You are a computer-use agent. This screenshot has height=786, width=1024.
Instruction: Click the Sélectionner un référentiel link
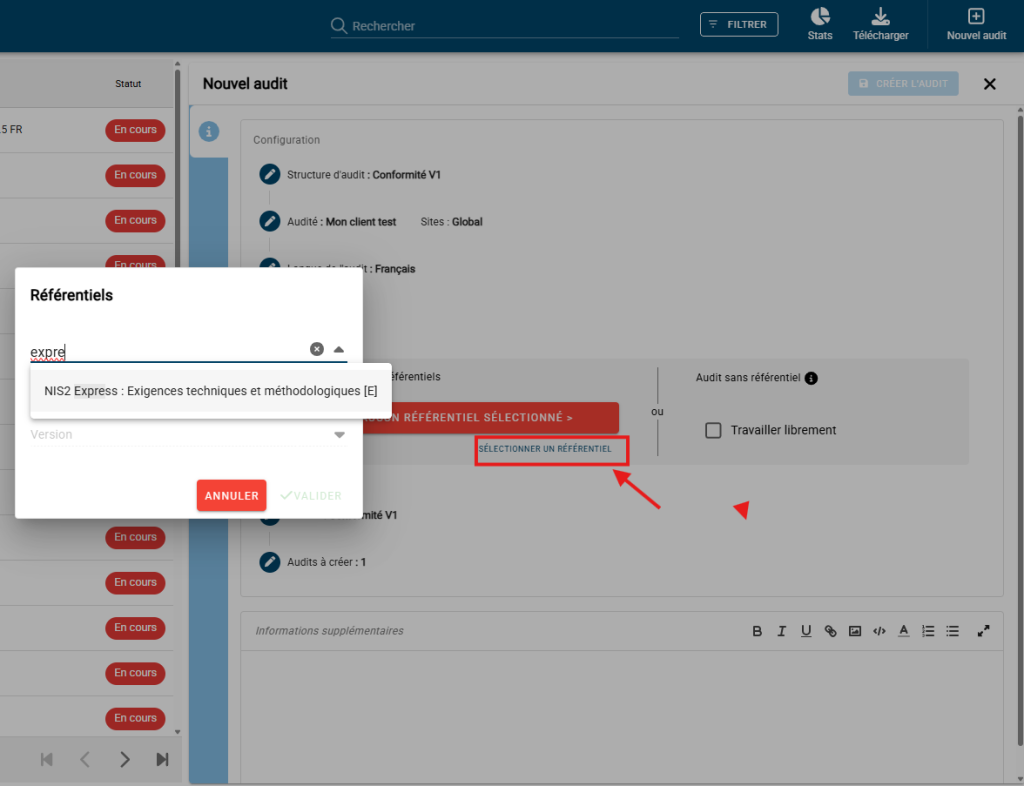pos(545,449)
